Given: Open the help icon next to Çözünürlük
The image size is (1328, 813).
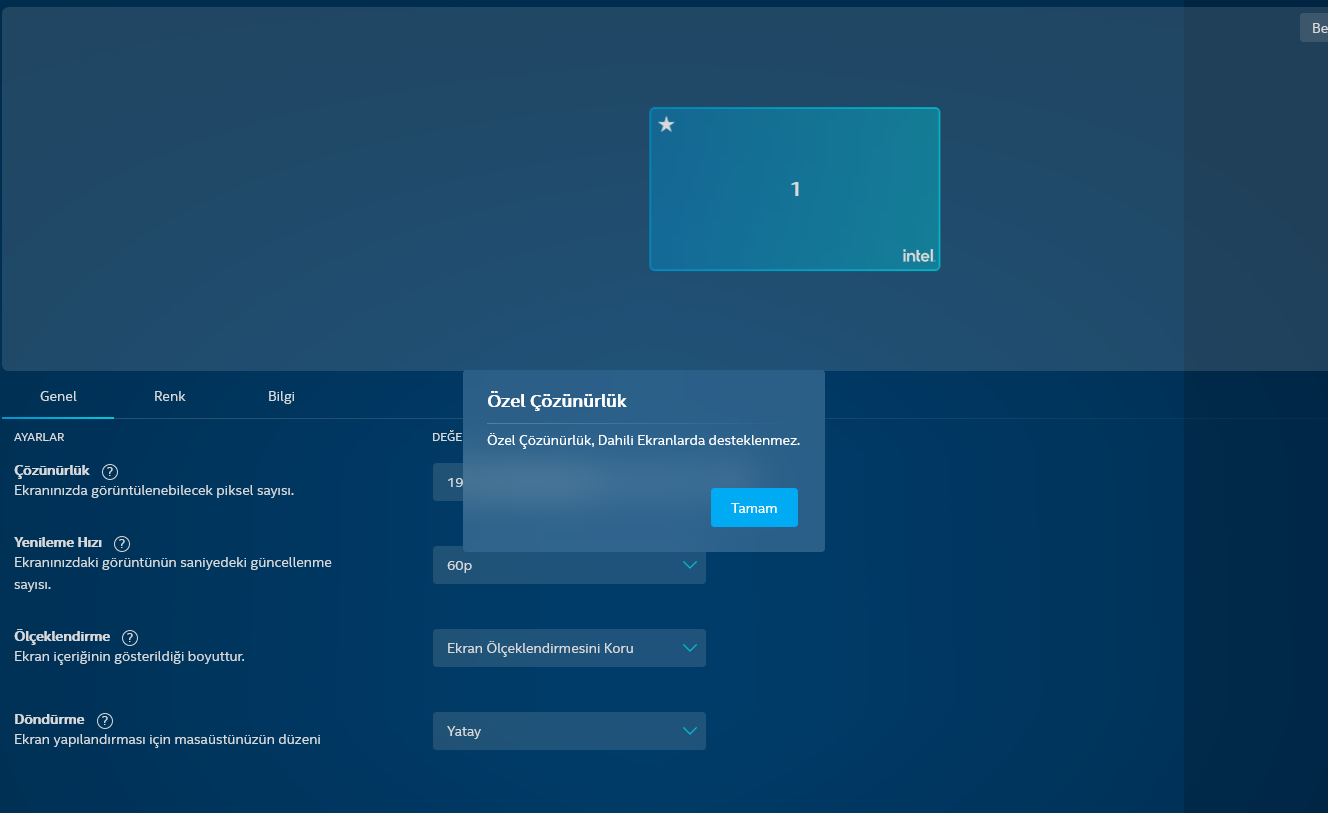Looking at the screenshot, I should click(110, 471).
